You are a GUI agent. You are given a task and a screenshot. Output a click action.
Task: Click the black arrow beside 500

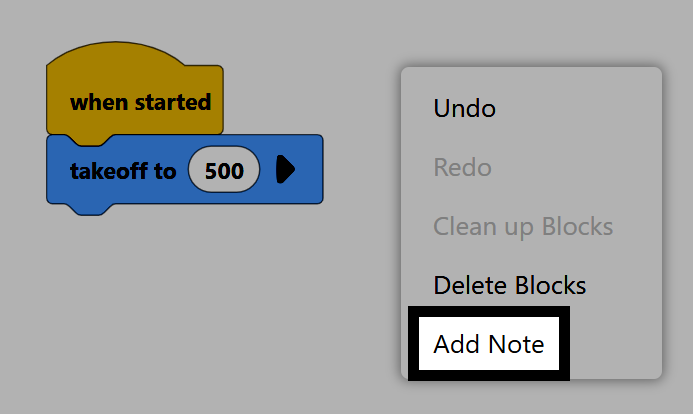click(285, 170)
